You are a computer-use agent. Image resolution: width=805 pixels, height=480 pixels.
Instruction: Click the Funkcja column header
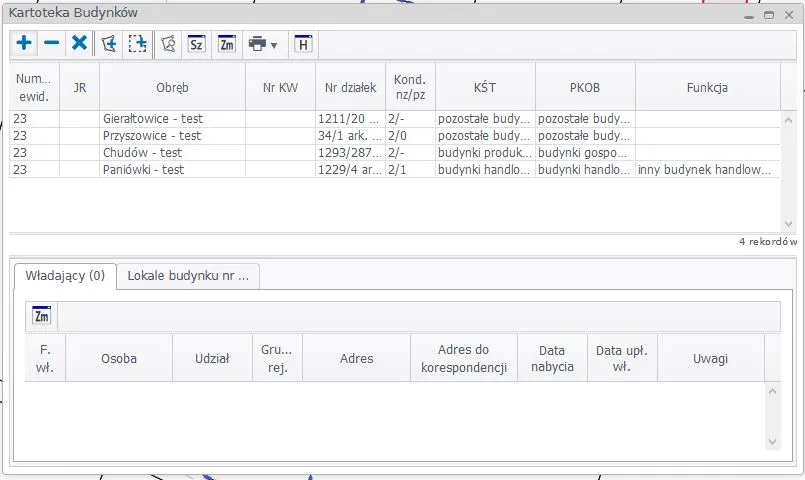[707, 88]
